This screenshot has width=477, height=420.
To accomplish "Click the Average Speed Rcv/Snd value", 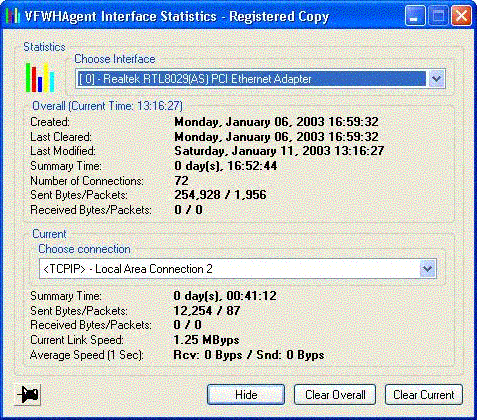I will (249, 355).
